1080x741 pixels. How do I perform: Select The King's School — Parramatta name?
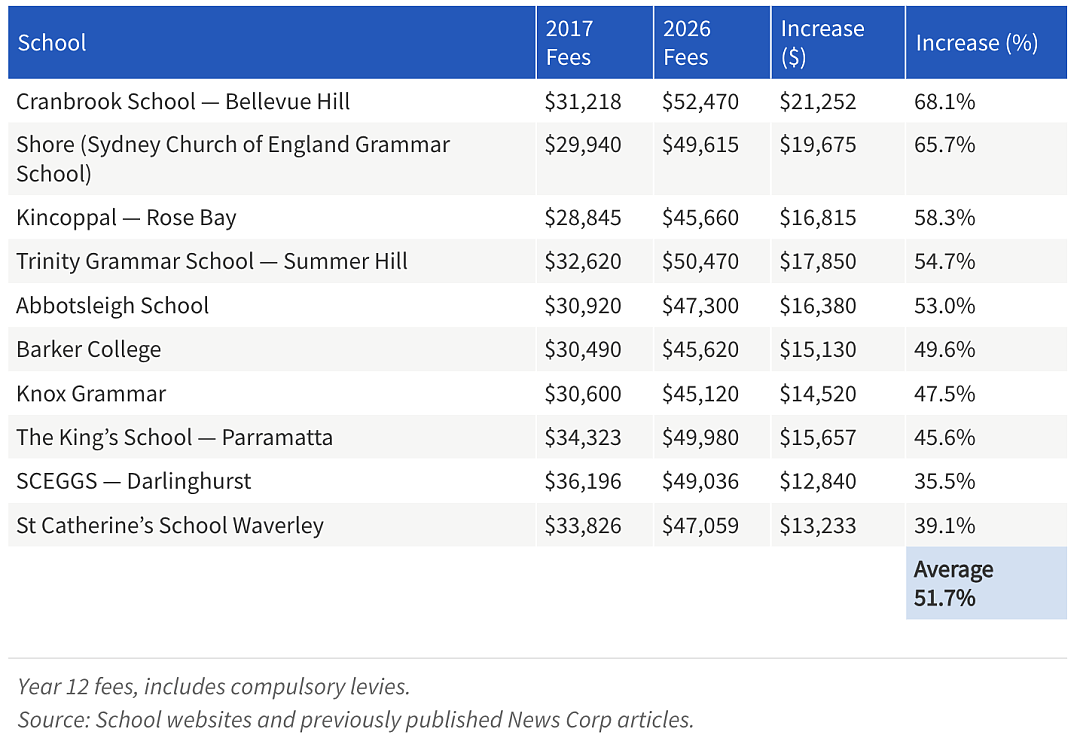[175, 438]
